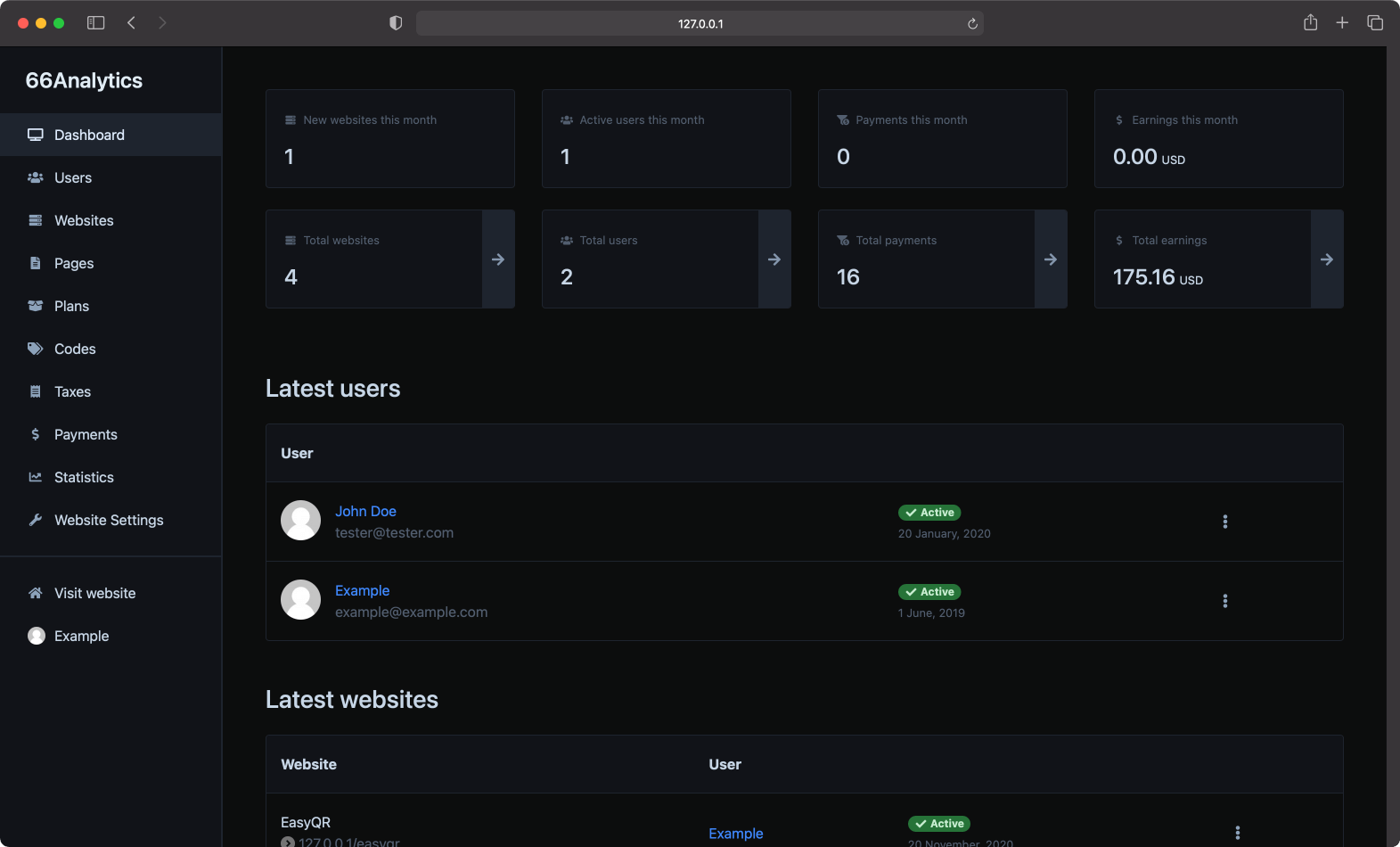This screenshot has width=1400, height=847.
Task: Click the Visit website link
Action: [111, 593]
